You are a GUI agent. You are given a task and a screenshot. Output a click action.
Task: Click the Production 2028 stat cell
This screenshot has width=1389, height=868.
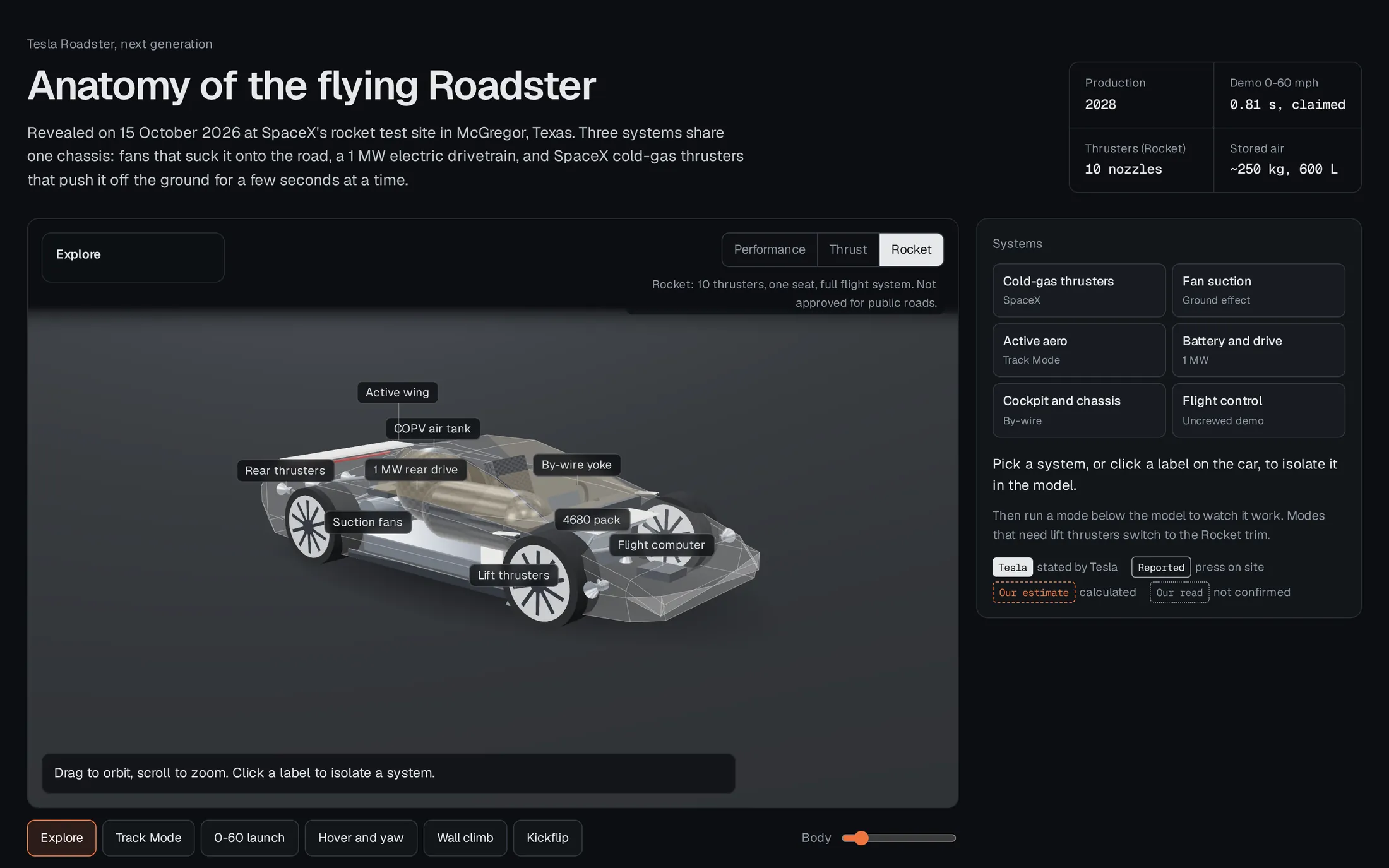click(1142, 95)
